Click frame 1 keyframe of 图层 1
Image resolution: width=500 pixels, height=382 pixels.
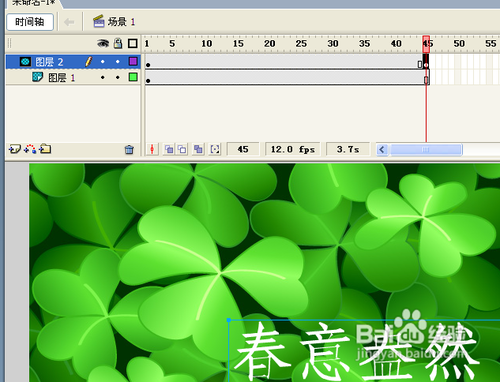coord(148,78)
